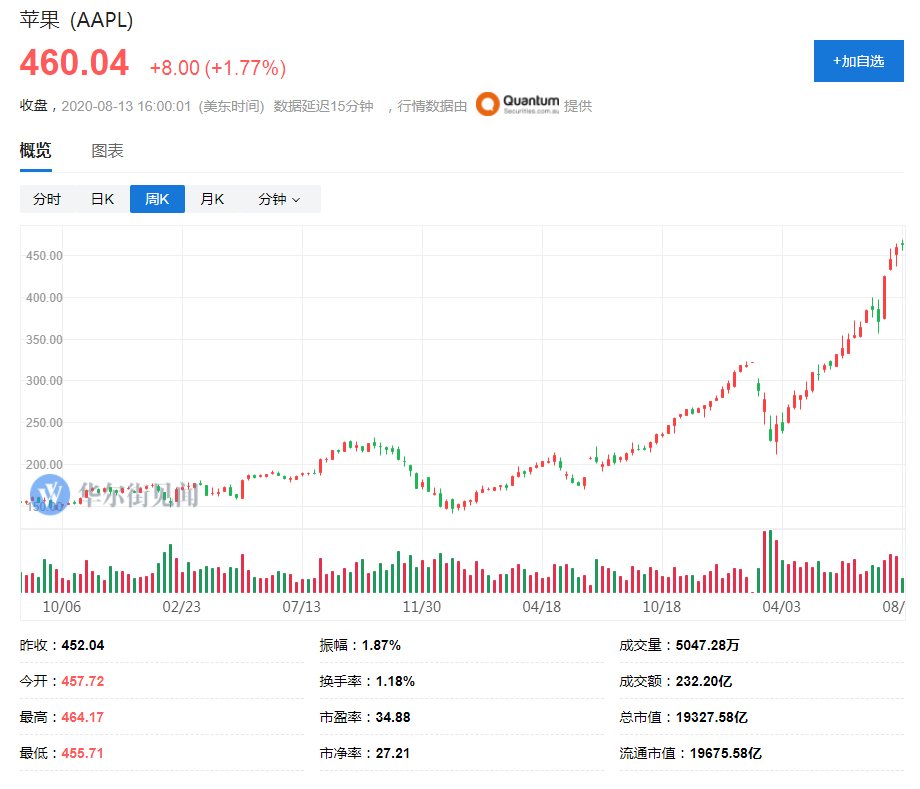Select the 日K daily candlestick view

pos(102,199)
